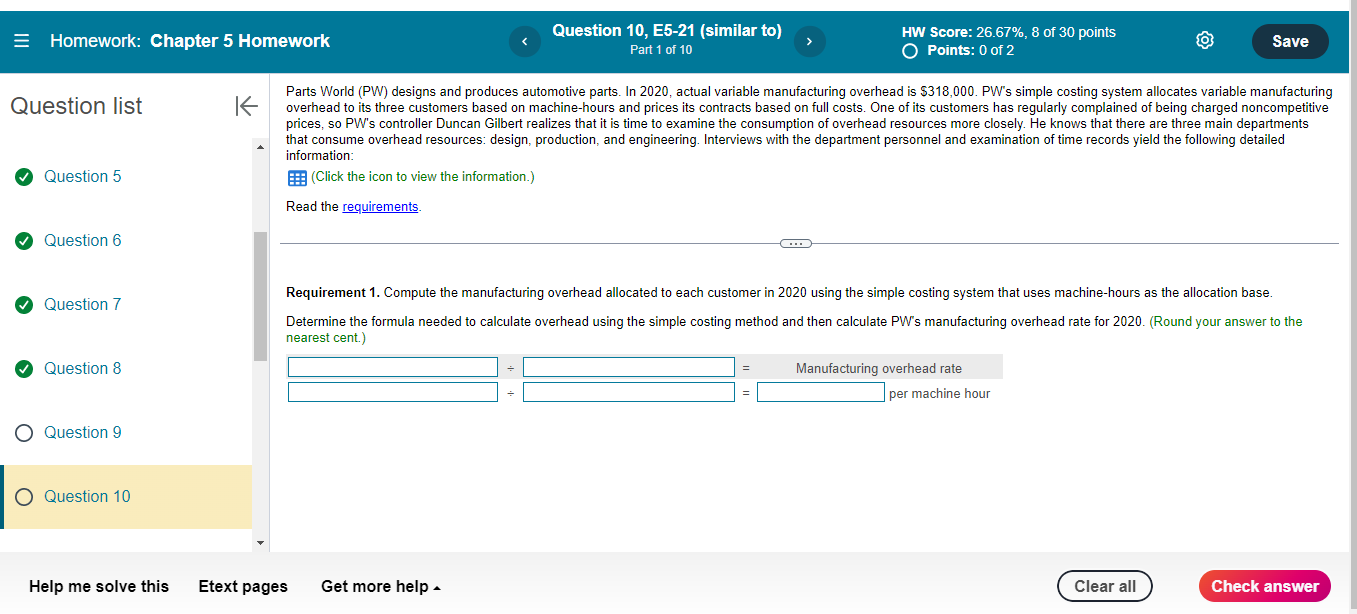
Task: Click the Check answer button
Action: point(1264,586)
